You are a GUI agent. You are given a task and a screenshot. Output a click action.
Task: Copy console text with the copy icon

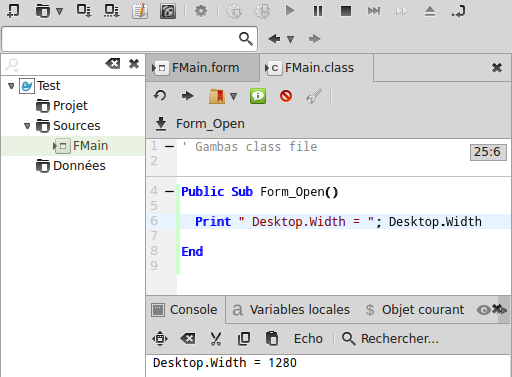click(x=244, y=339)
